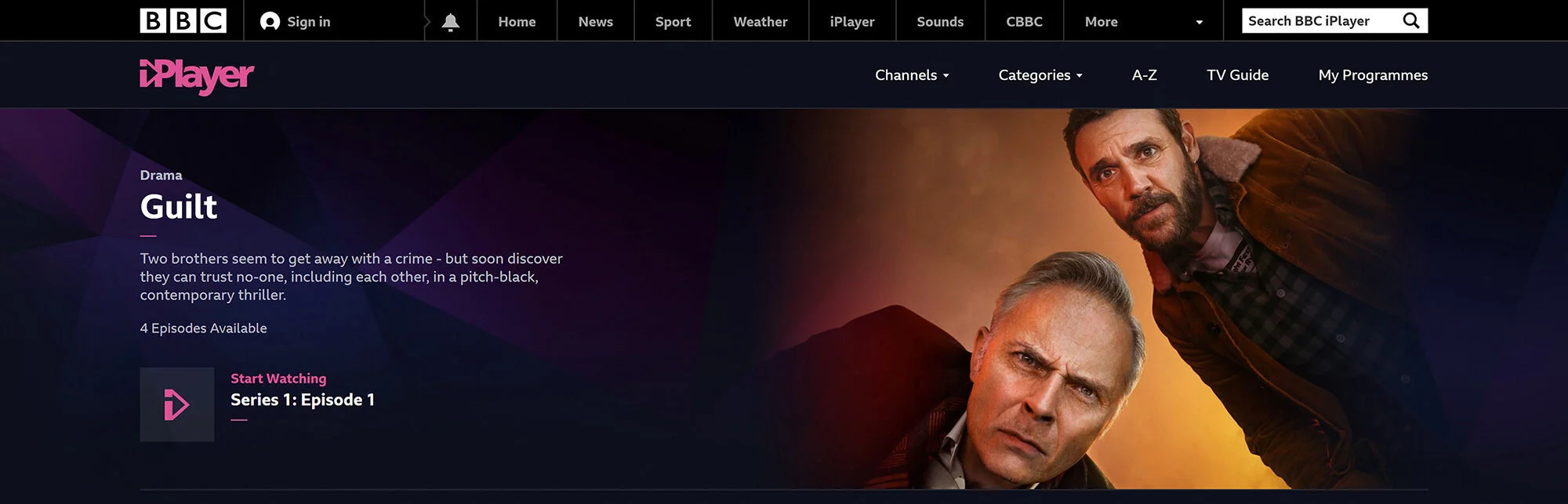This screenshot has width=1568, height=504.
Task: Play Guilt using the pink play icon
Action: point(177,404)
